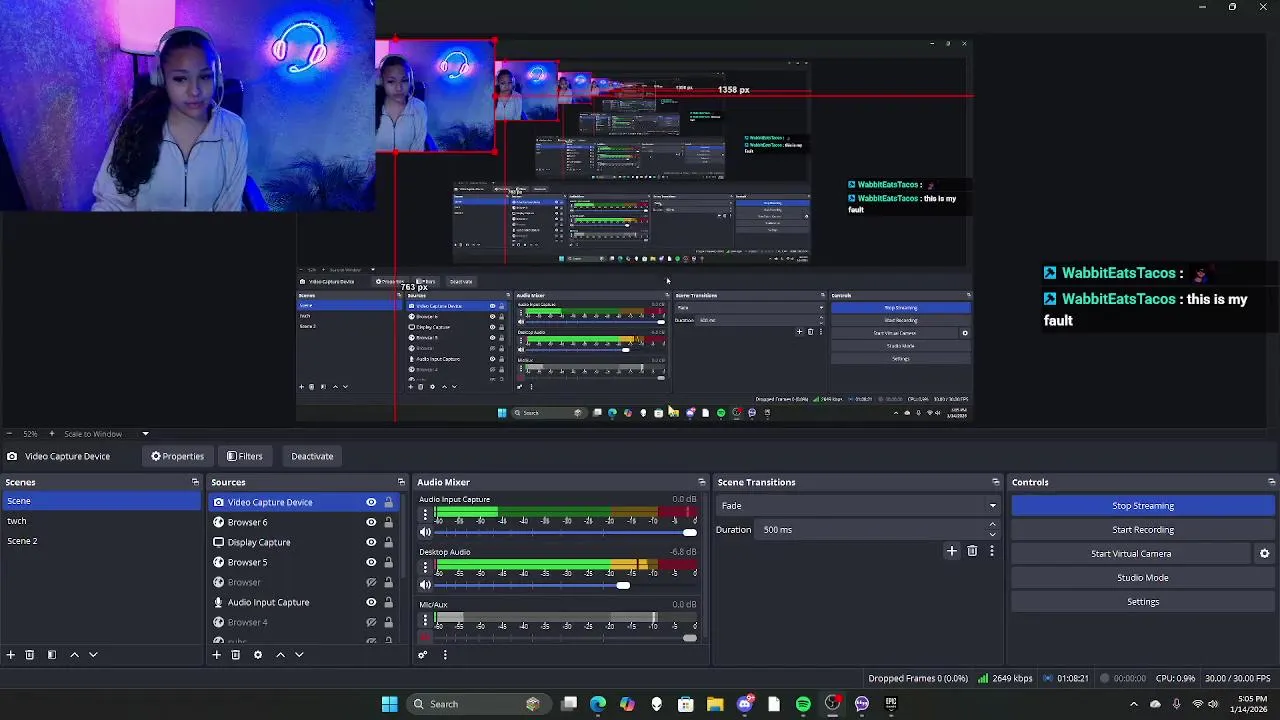Enable Studio Mode button
Screen dimensions: 1280x720
[1143, 578]
